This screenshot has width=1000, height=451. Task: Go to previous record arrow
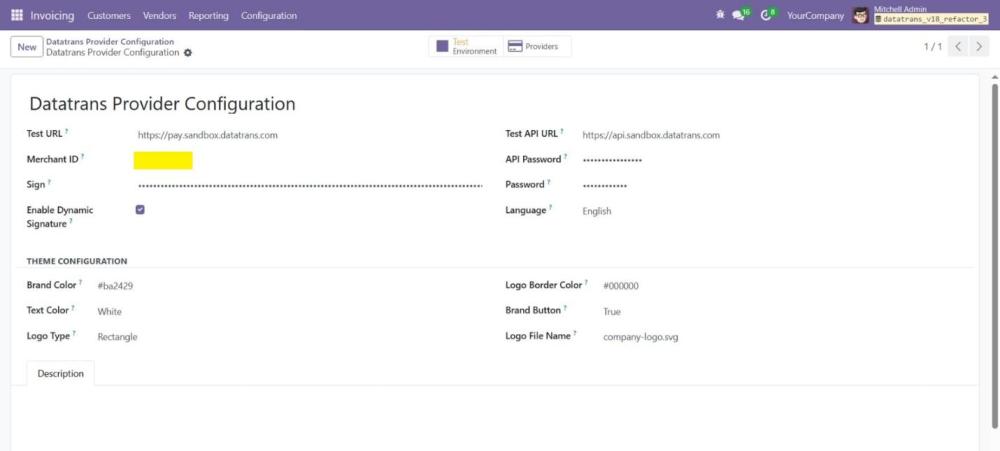point(958,47)
